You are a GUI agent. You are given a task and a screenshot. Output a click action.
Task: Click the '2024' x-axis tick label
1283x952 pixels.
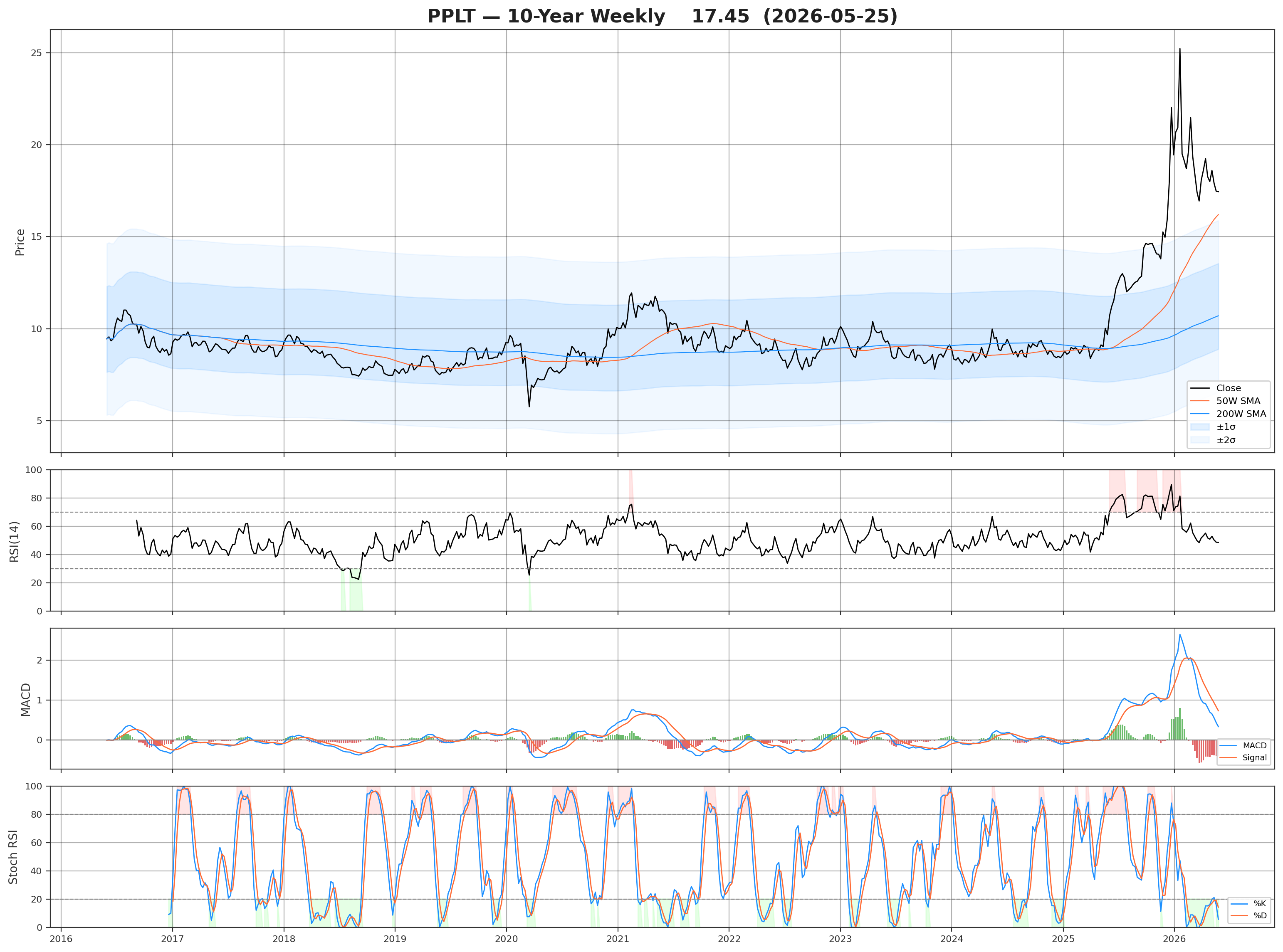click(x=952, y=940)
